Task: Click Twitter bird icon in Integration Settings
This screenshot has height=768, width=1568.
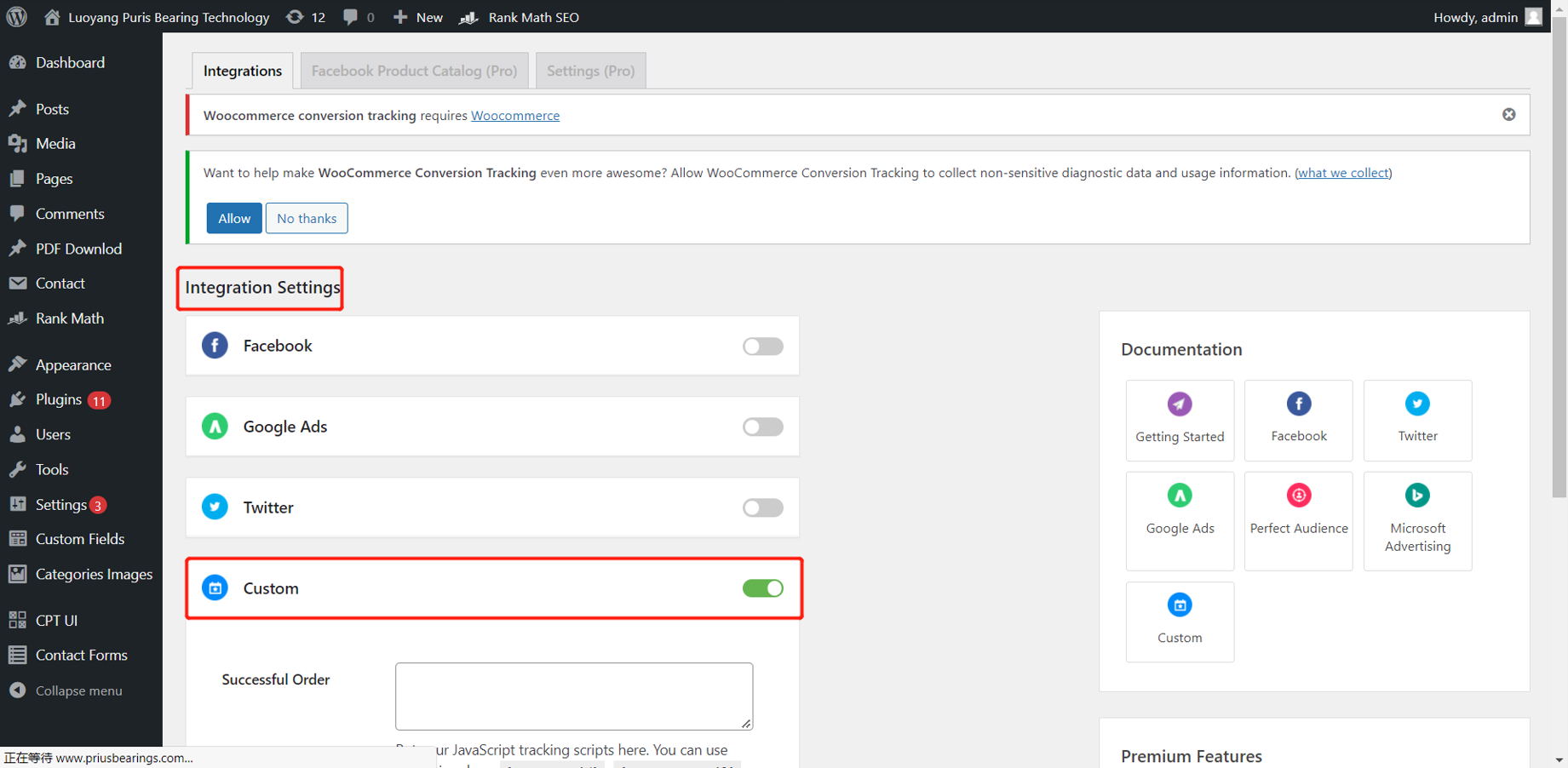Action: (x=215, y=507)
